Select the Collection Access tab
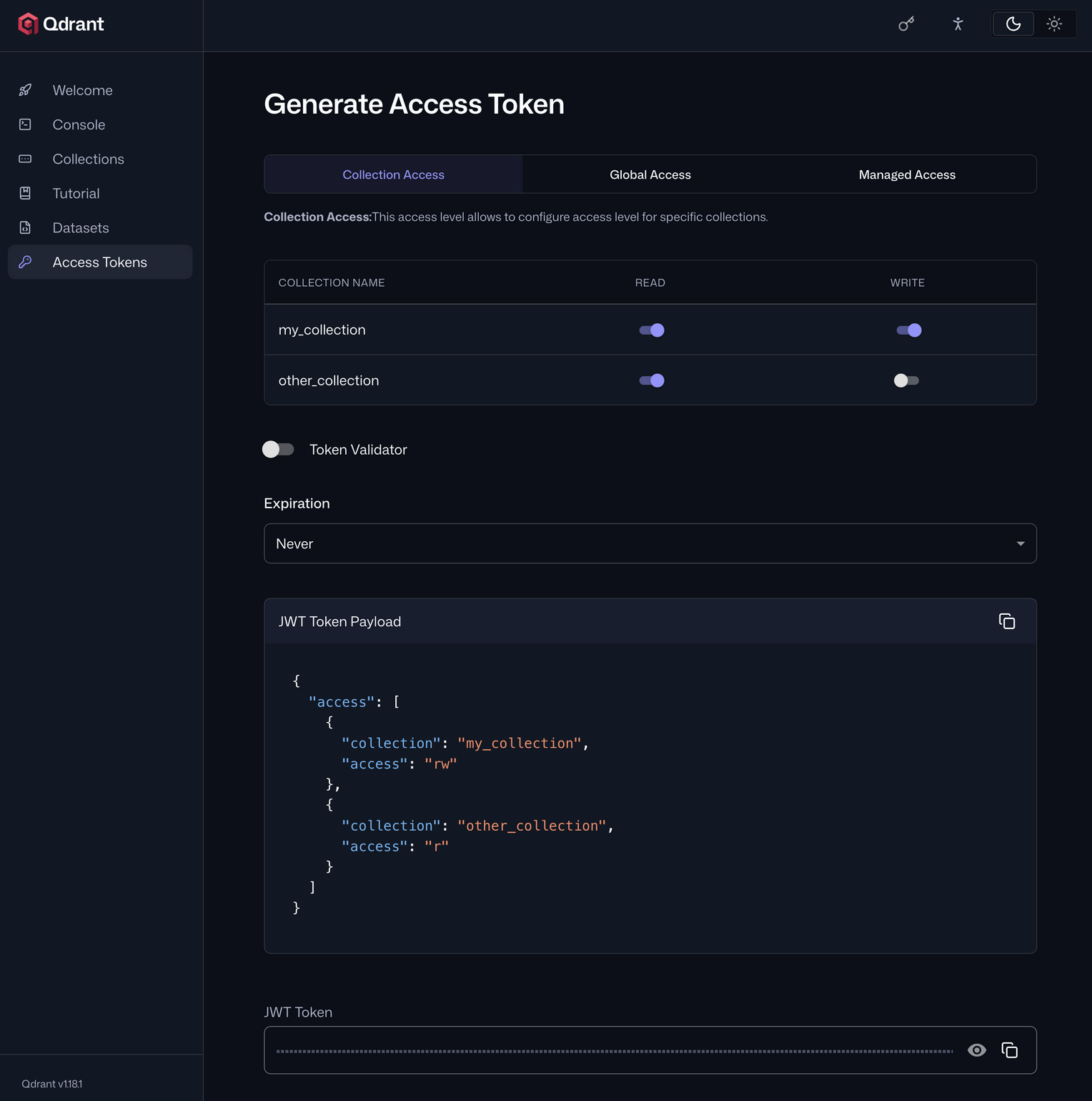 click(393, 174)
